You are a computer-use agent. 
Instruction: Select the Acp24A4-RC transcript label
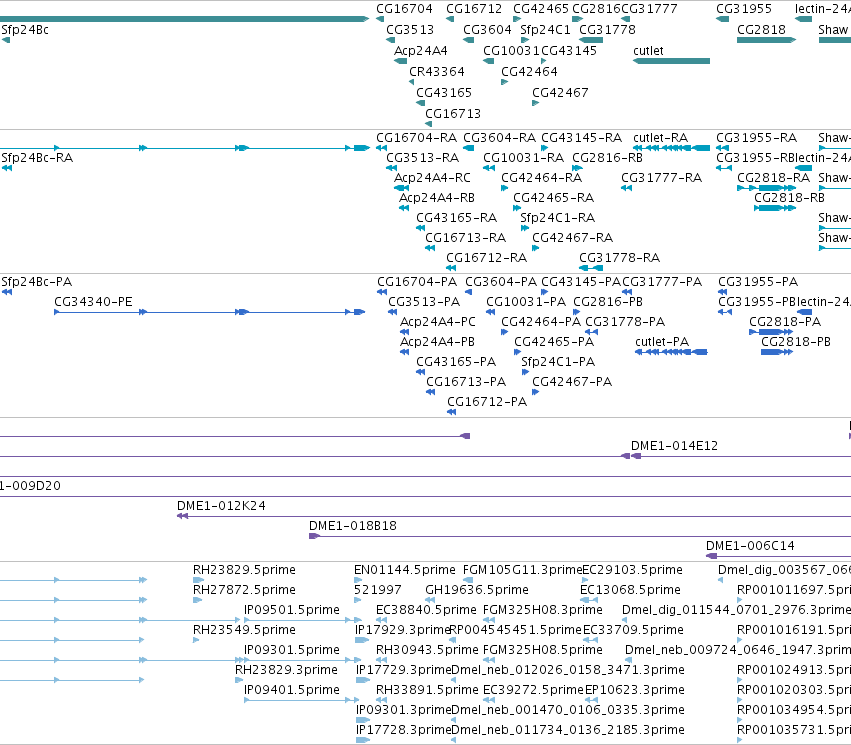(432, 178)
